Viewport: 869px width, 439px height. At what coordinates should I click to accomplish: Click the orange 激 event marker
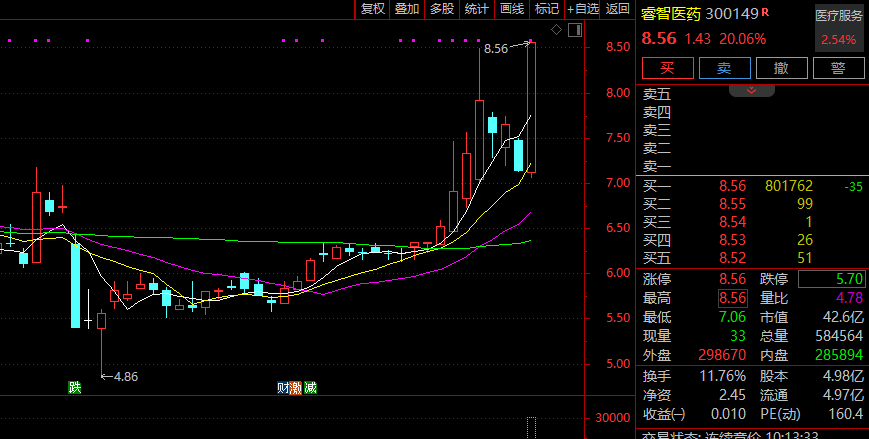[296, 387]
